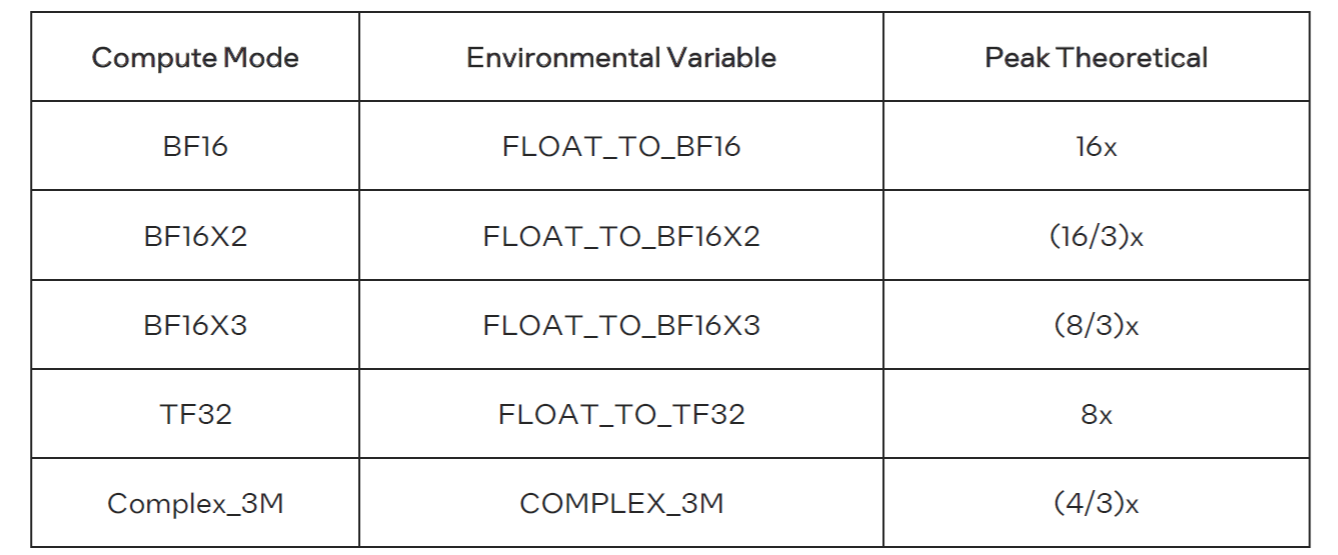
Task: Select the BF16X3 compute mode cell
Action: point(195,325)
